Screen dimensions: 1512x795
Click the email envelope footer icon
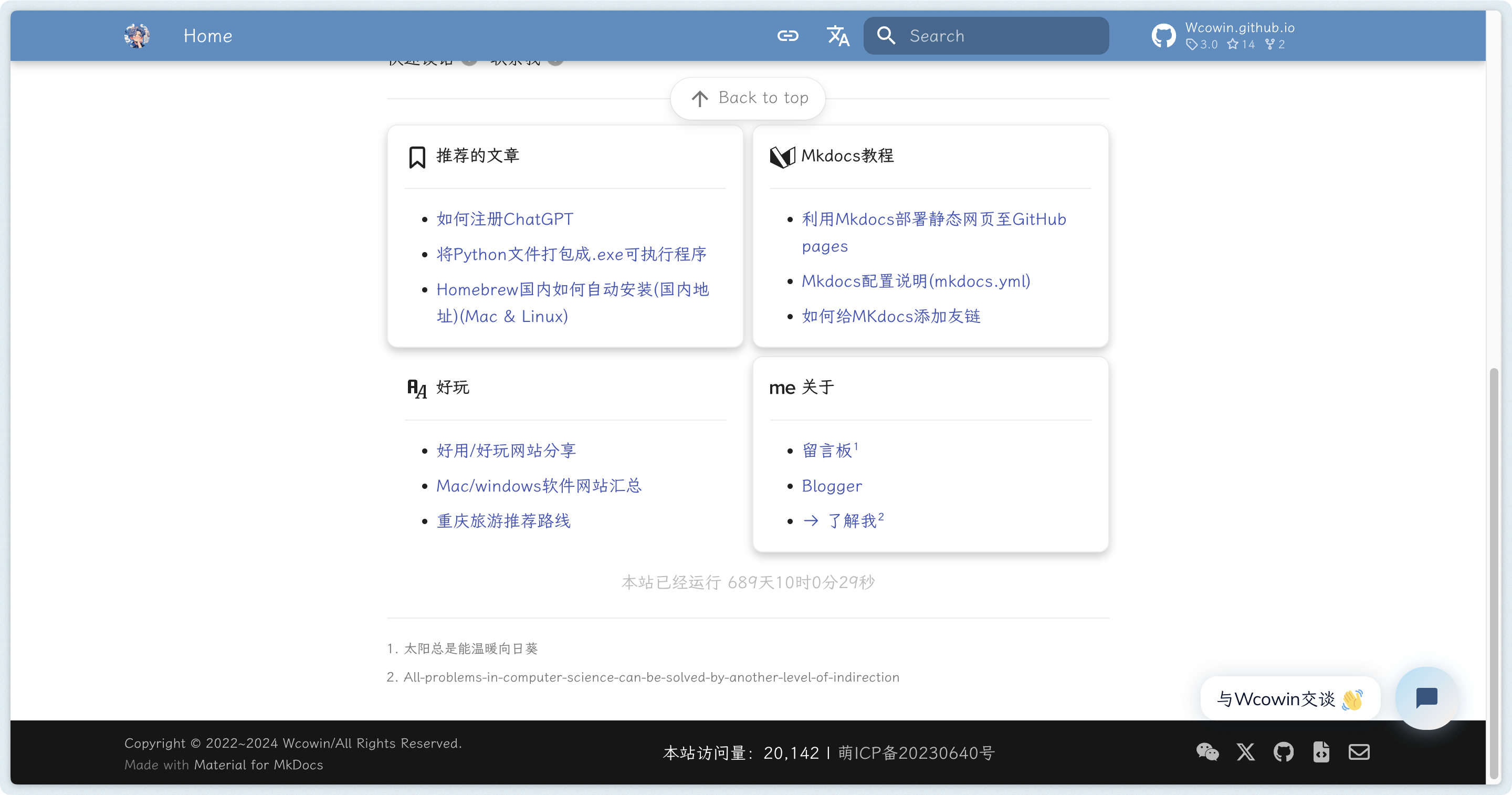click(1359, 752)
